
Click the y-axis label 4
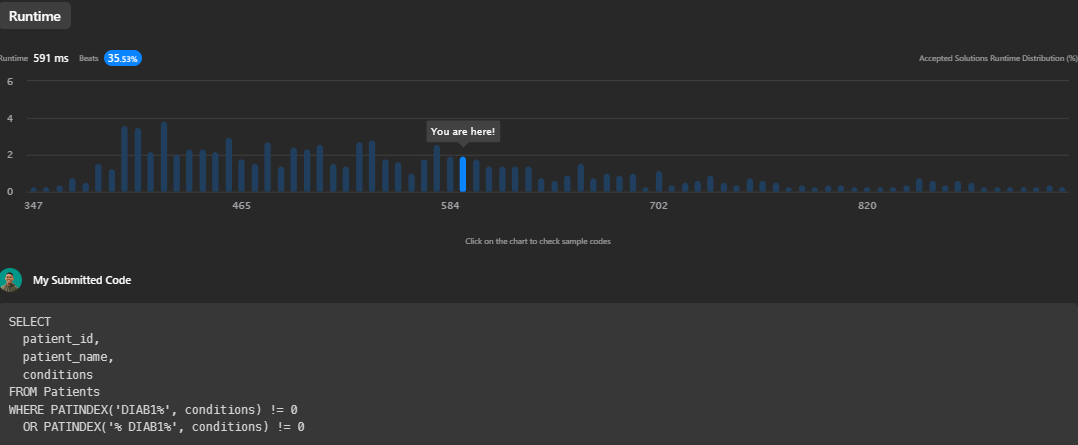[10, 118]
